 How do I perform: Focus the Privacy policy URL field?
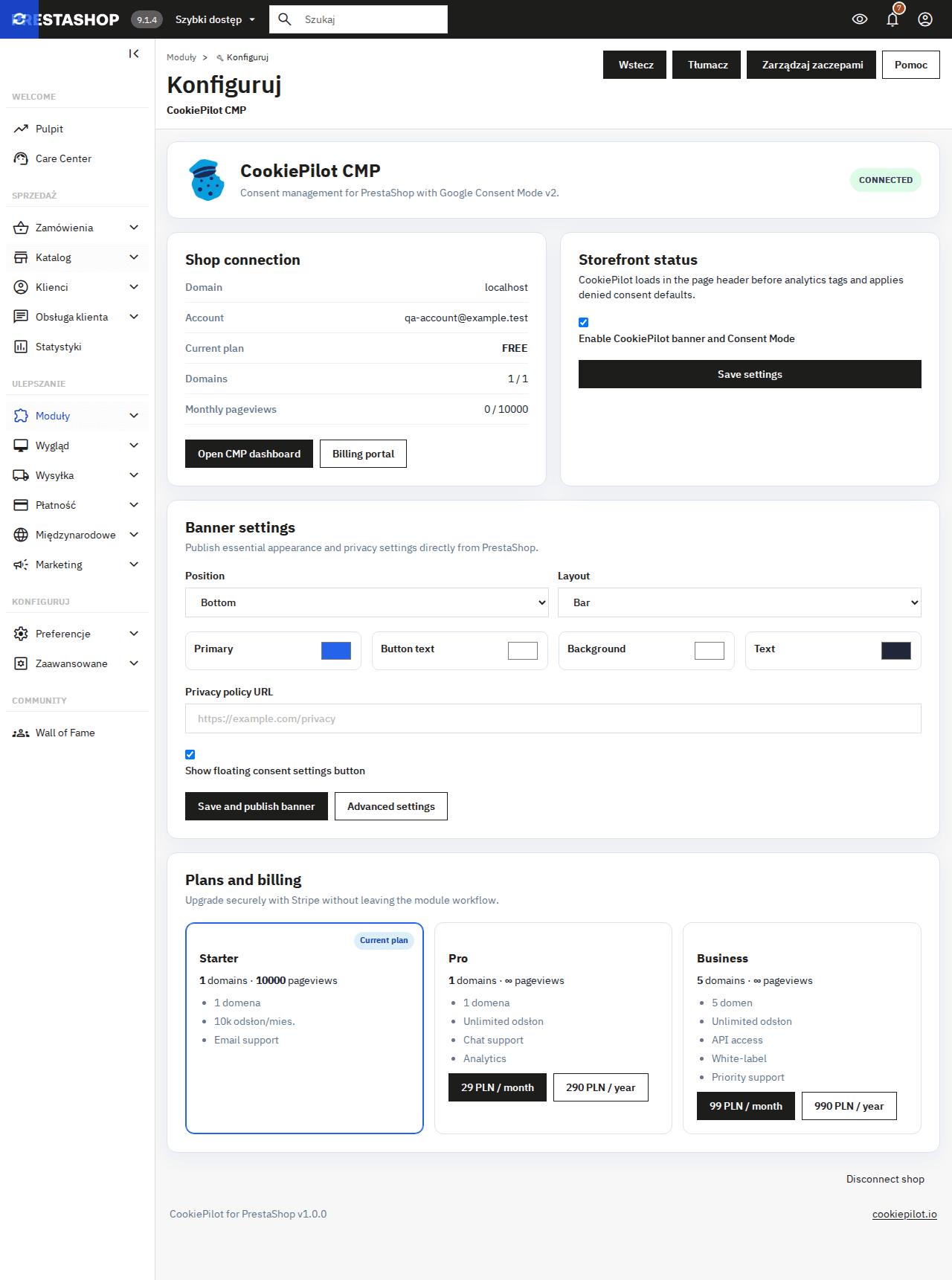553,718
